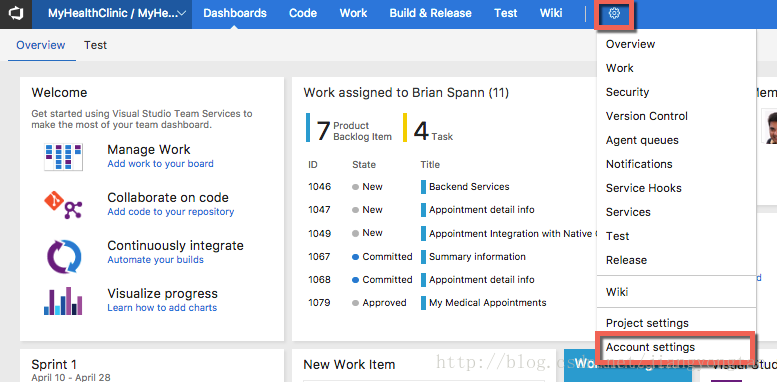Click the Visualize progress bar chart icon
This screenshot has height=382, width=777.
[x=63, y=301]
